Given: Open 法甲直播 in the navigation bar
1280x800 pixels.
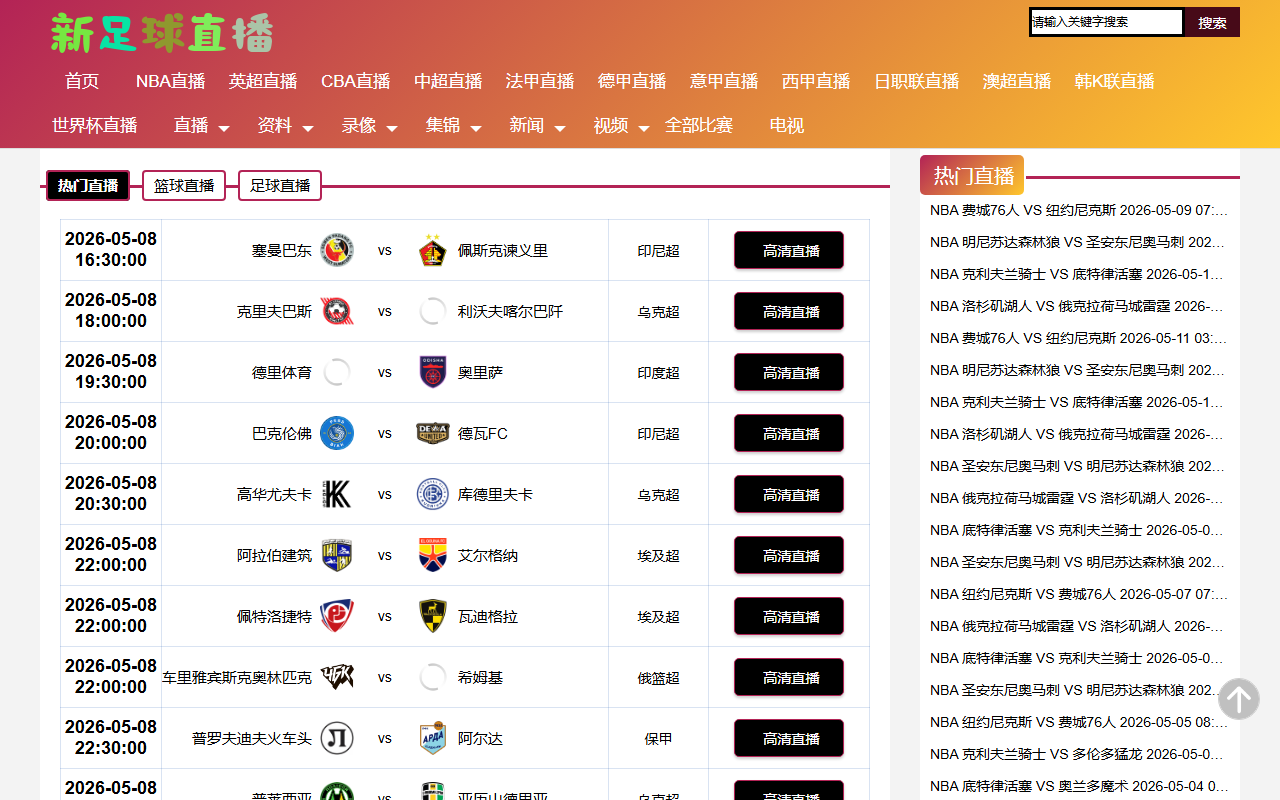Looking at the screenshot, I should click(540, 81).
